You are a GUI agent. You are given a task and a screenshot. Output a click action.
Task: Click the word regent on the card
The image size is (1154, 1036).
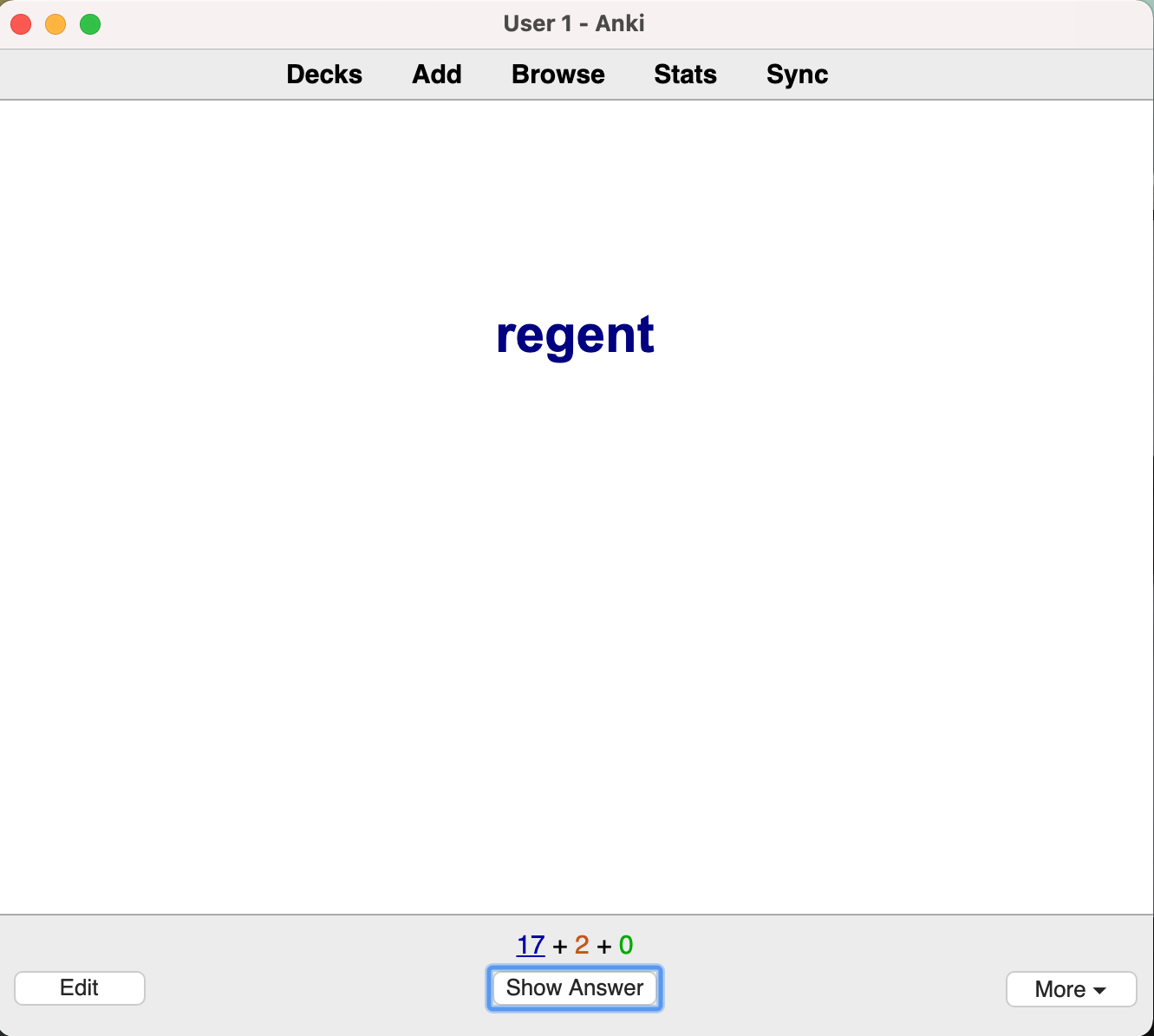(x=575, y=335)
